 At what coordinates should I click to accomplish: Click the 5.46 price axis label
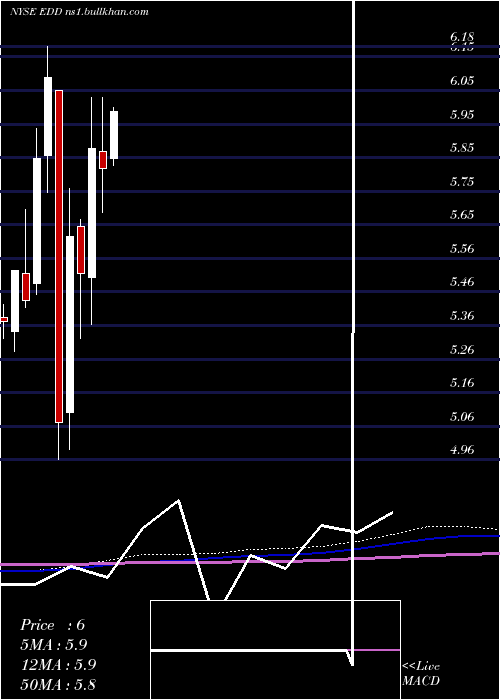(462, 282)
